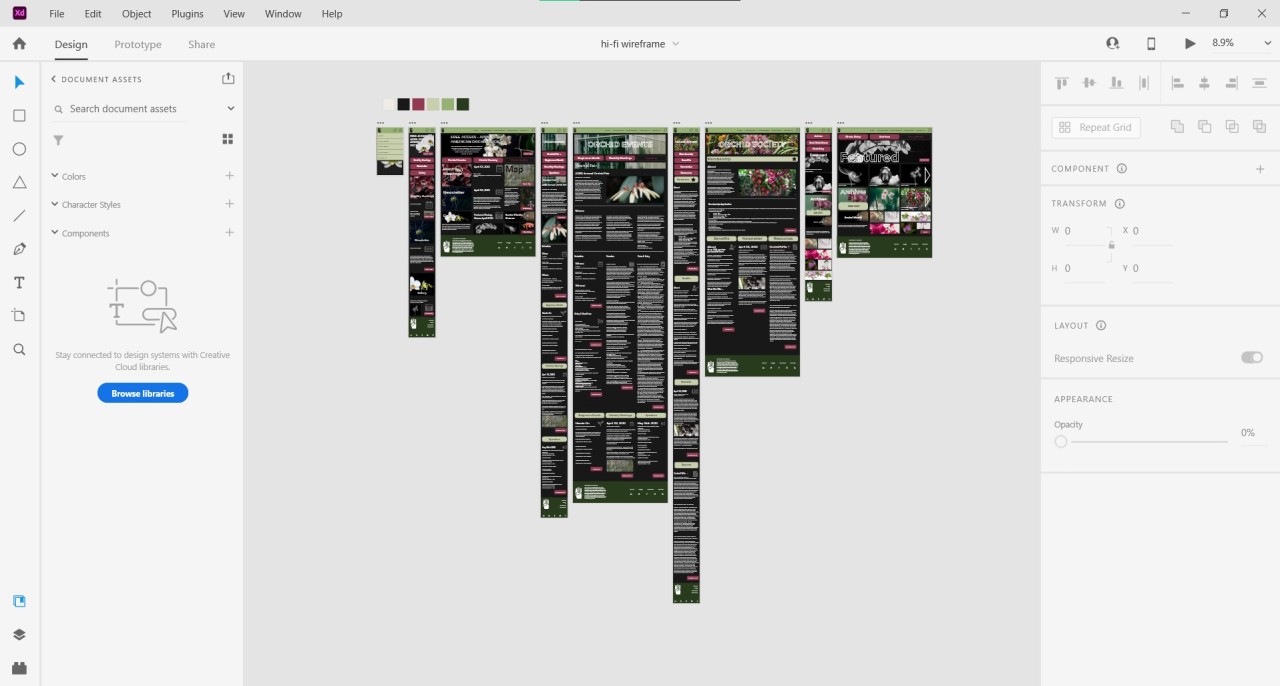The image size is (1280, 686).
Task: Open the Plugins menu
Action: click(187, 14)
